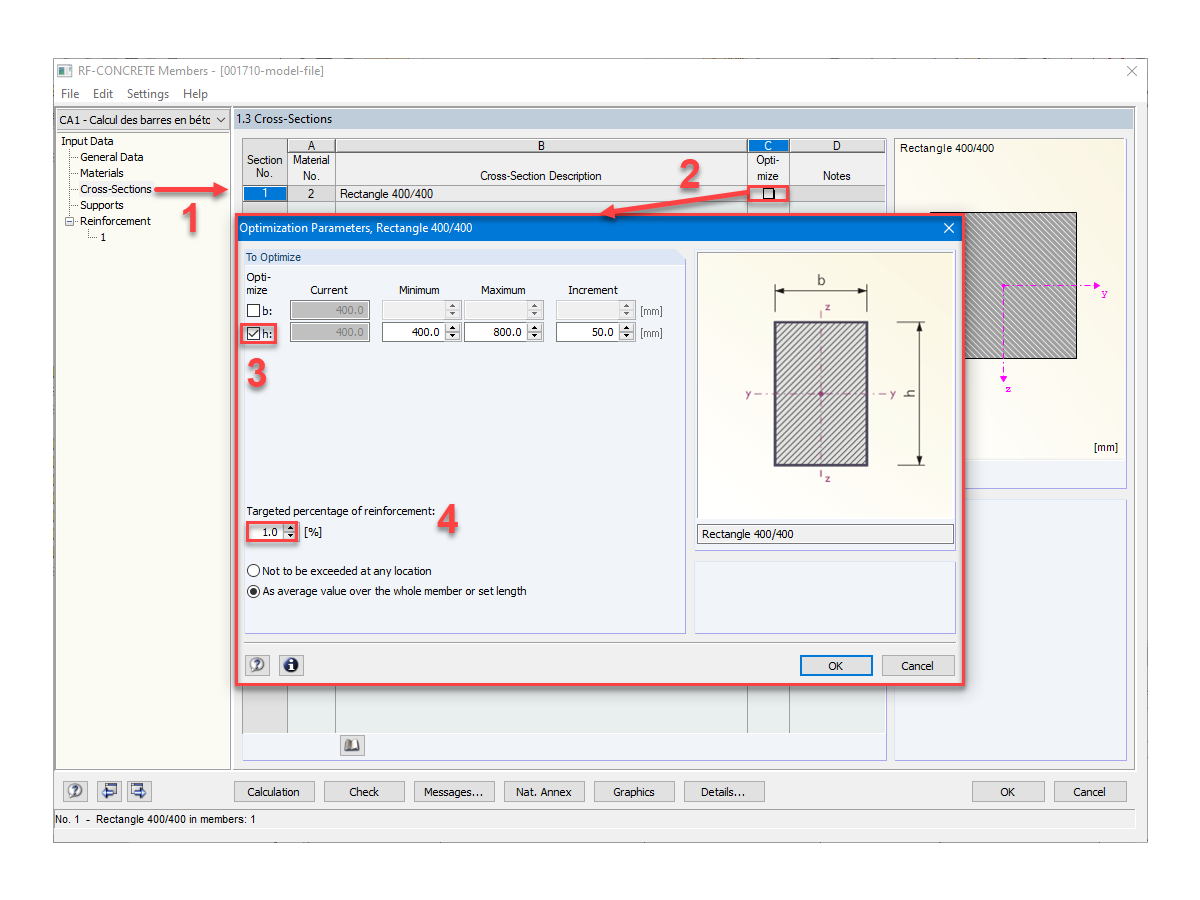Screen dimensions: 1200x900
Task: Open the Edit menu
Action: point(103,94)
